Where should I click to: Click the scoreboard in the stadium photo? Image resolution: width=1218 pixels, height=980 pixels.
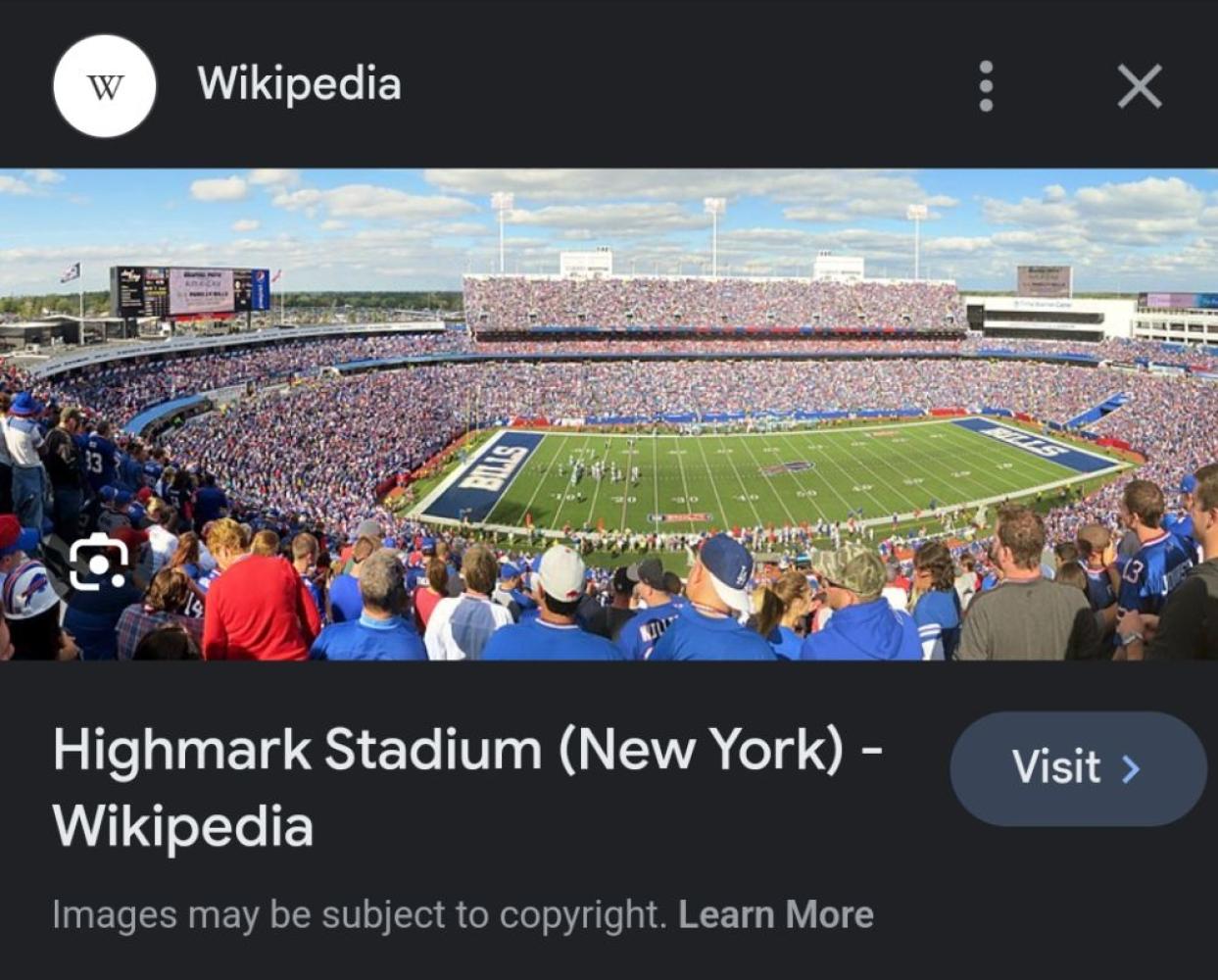tap(189, 291)
